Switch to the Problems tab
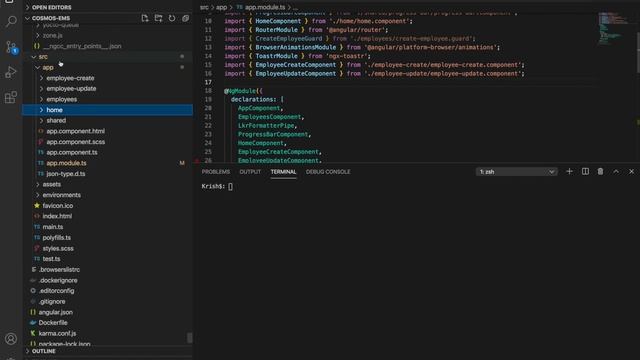Screen dimensions: 640x360 [216, 172]
